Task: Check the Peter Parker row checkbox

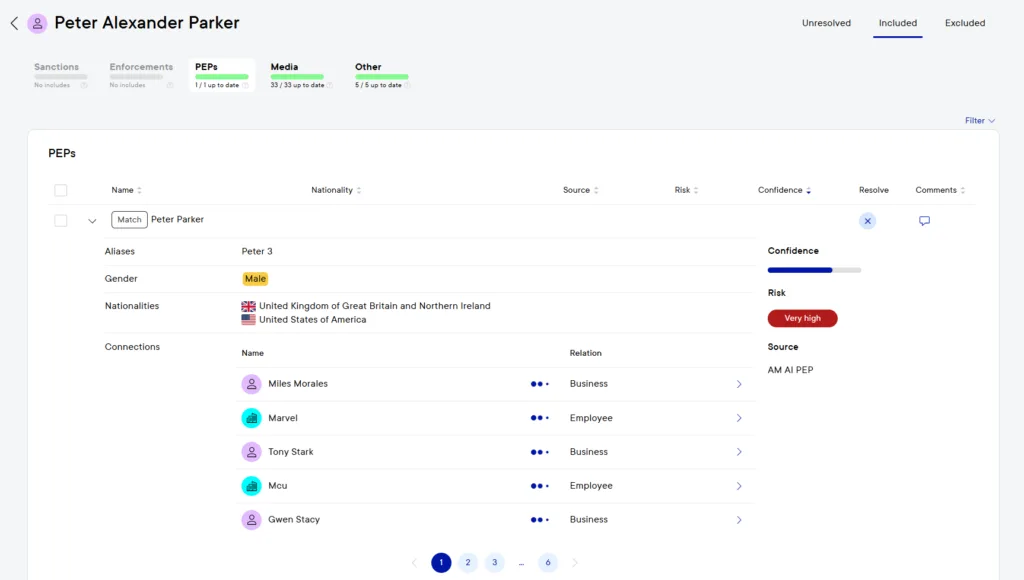Action: click(x=61, y=221)
